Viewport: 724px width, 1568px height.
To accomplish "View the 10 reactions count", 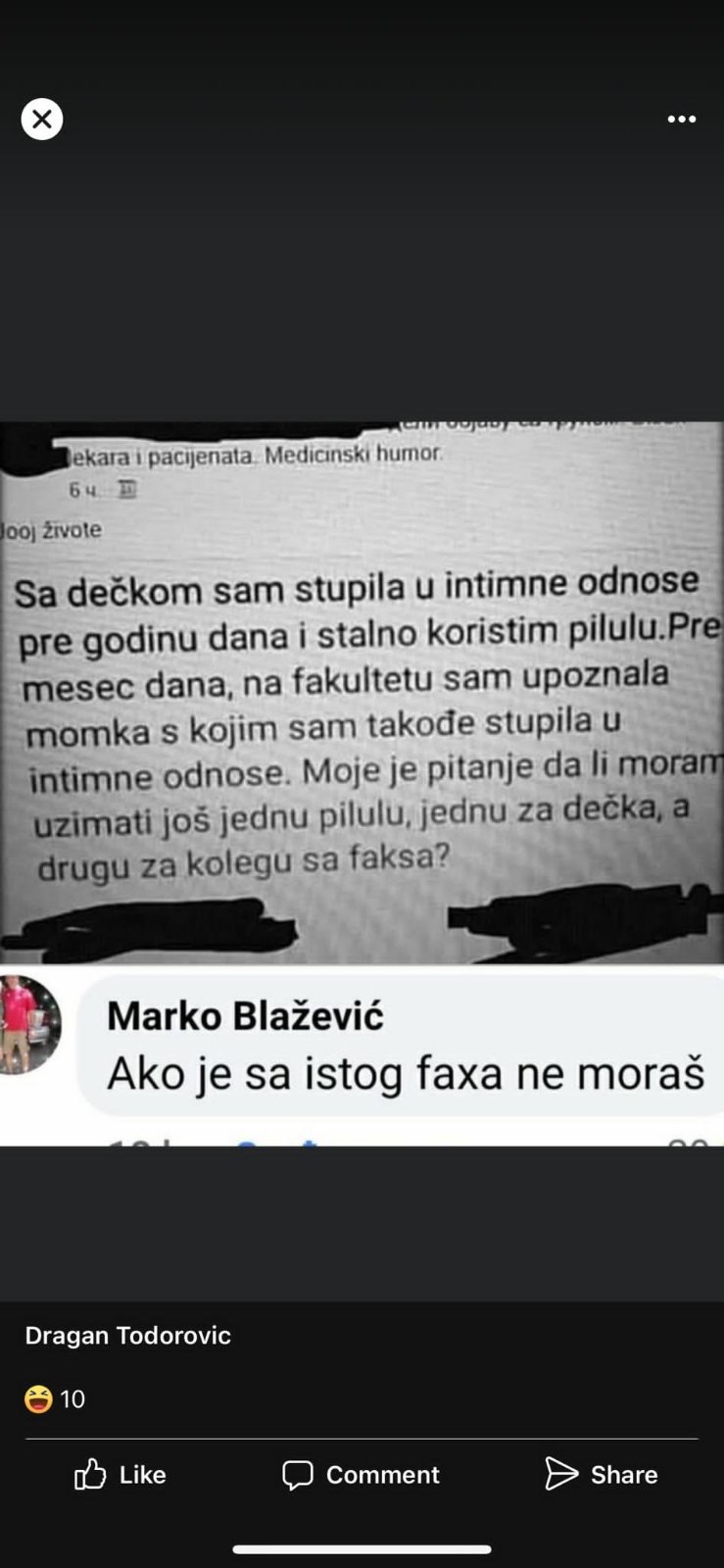I will pos(72,1398).
